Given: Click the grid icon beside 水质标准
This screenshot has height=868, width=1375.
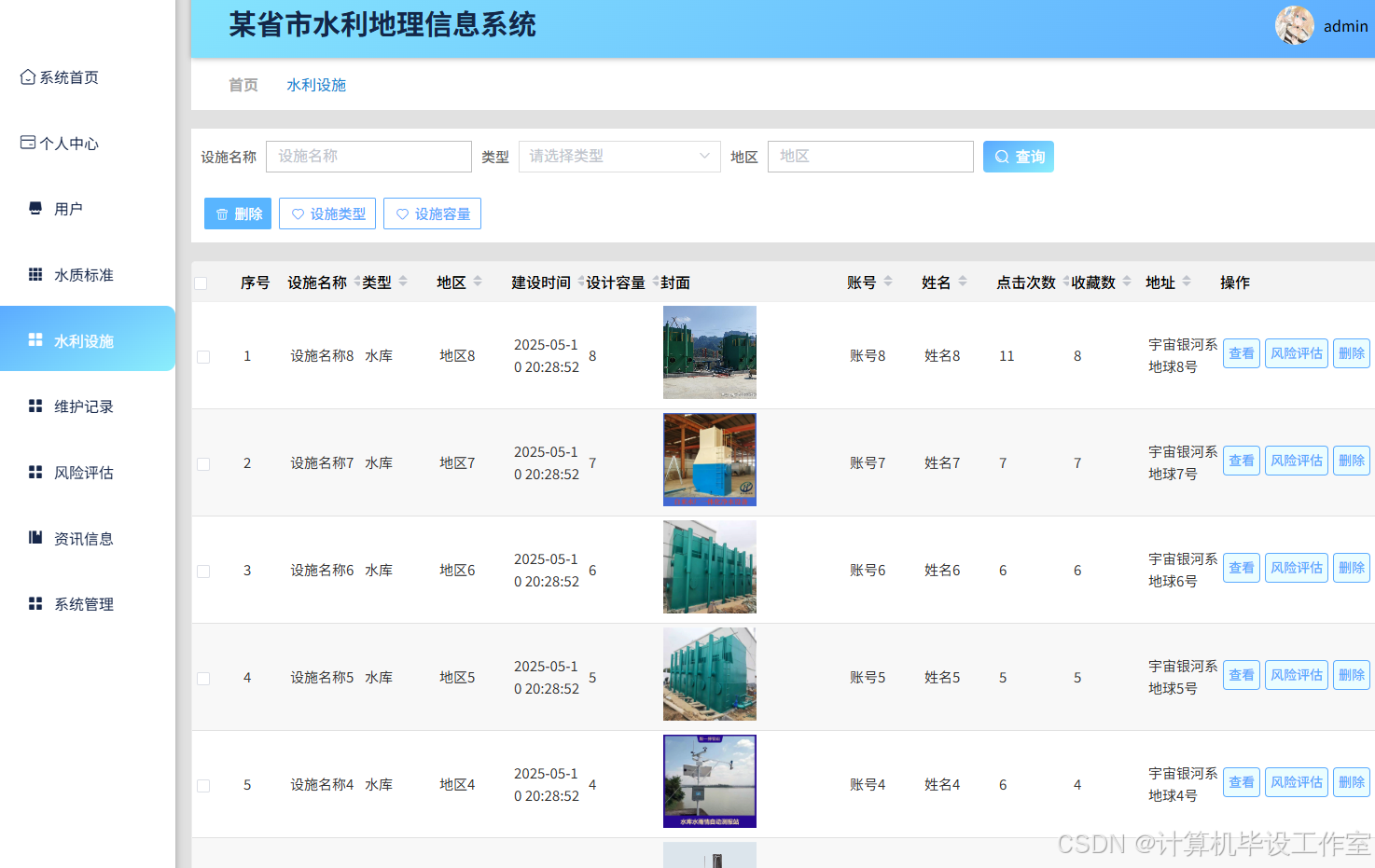Looking at the screenshot, I should 35,274.
